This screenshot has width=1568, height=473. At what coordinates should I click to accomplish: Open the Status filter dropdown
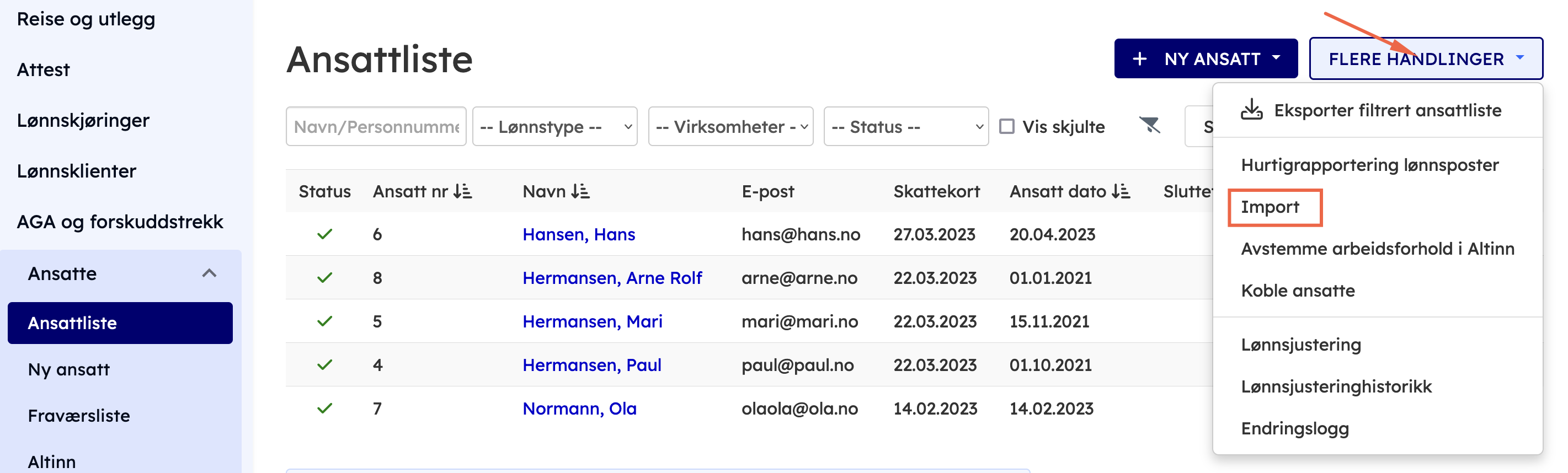click(906, 126)
